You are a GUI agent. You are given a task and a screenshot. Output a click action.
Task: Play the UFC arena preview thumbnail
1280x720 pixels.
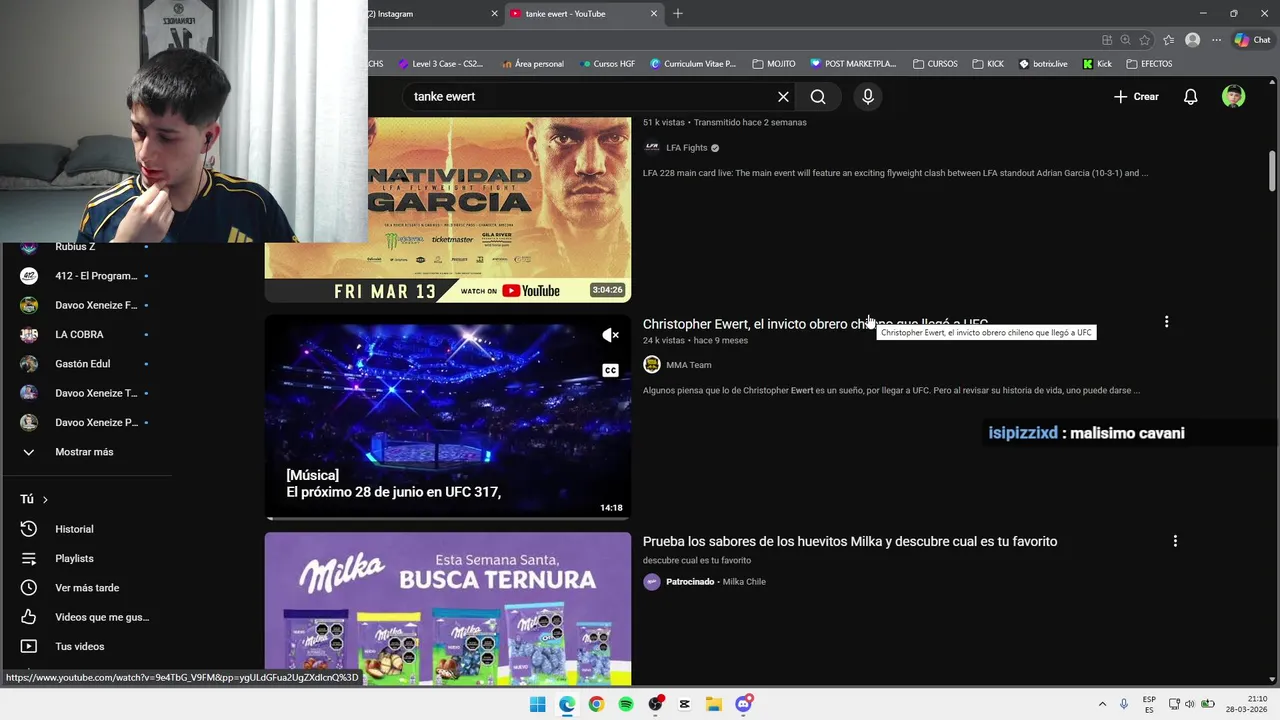[x=448, y=418]
